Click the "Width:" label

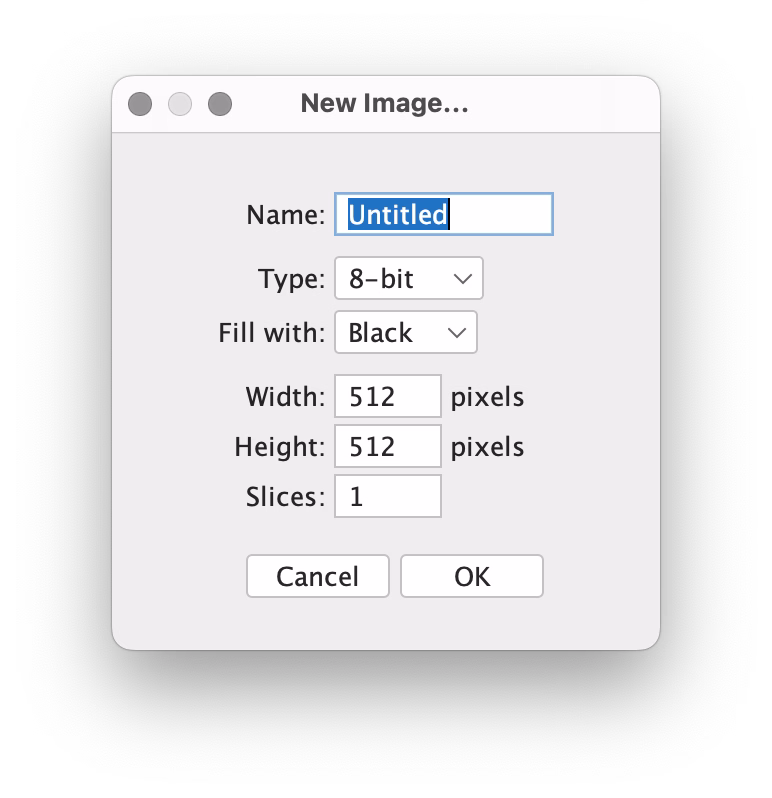(x=285, y=397)
